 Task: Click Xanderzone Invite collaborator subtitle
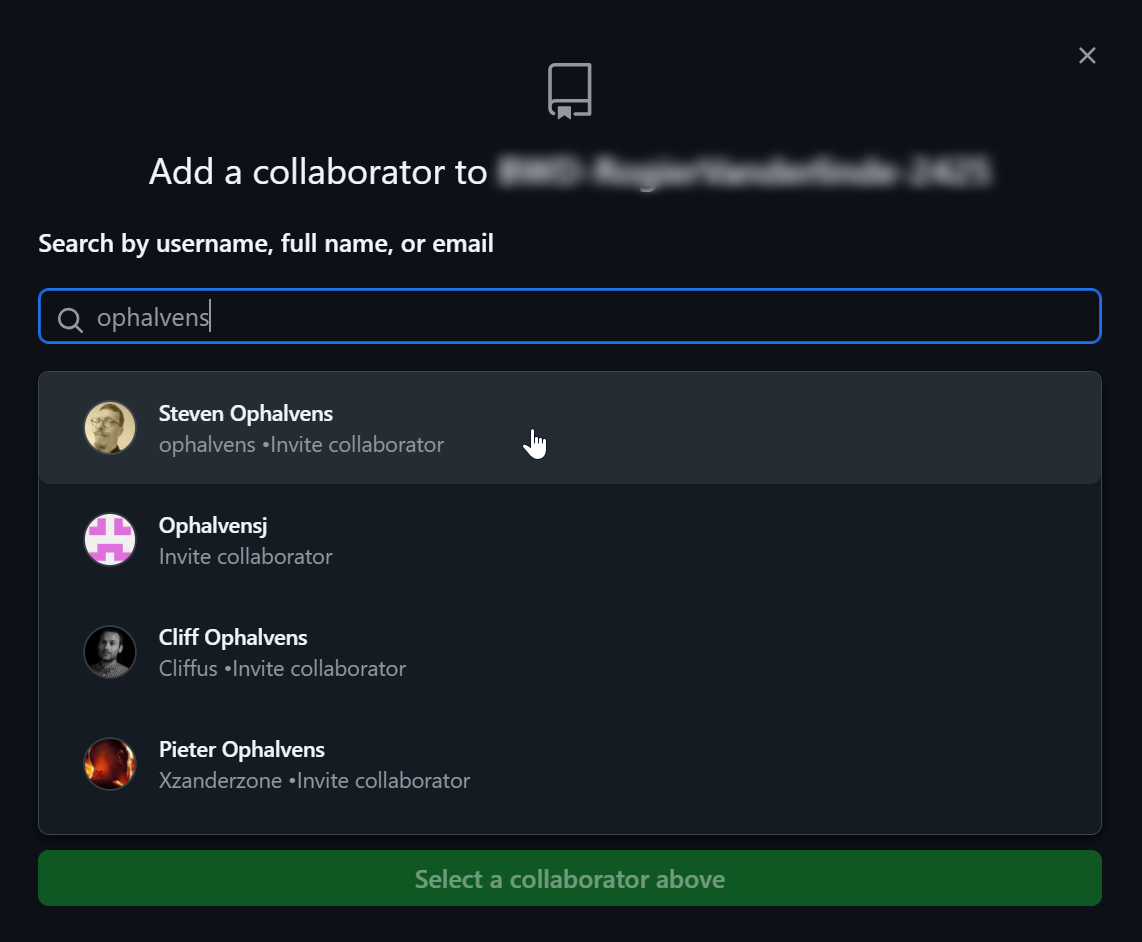tap(314, 781)
